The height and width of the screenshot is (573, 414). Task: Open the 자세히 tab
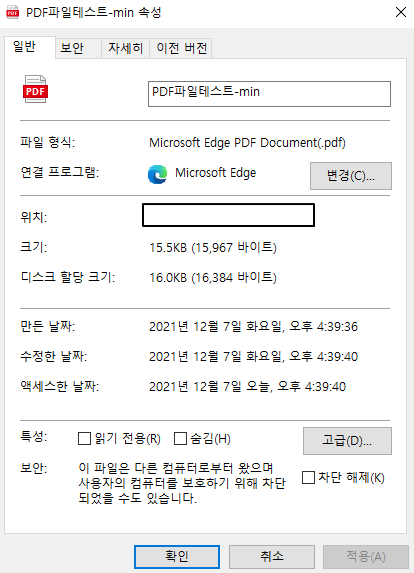pyautogui.click(x=125, y=48)
